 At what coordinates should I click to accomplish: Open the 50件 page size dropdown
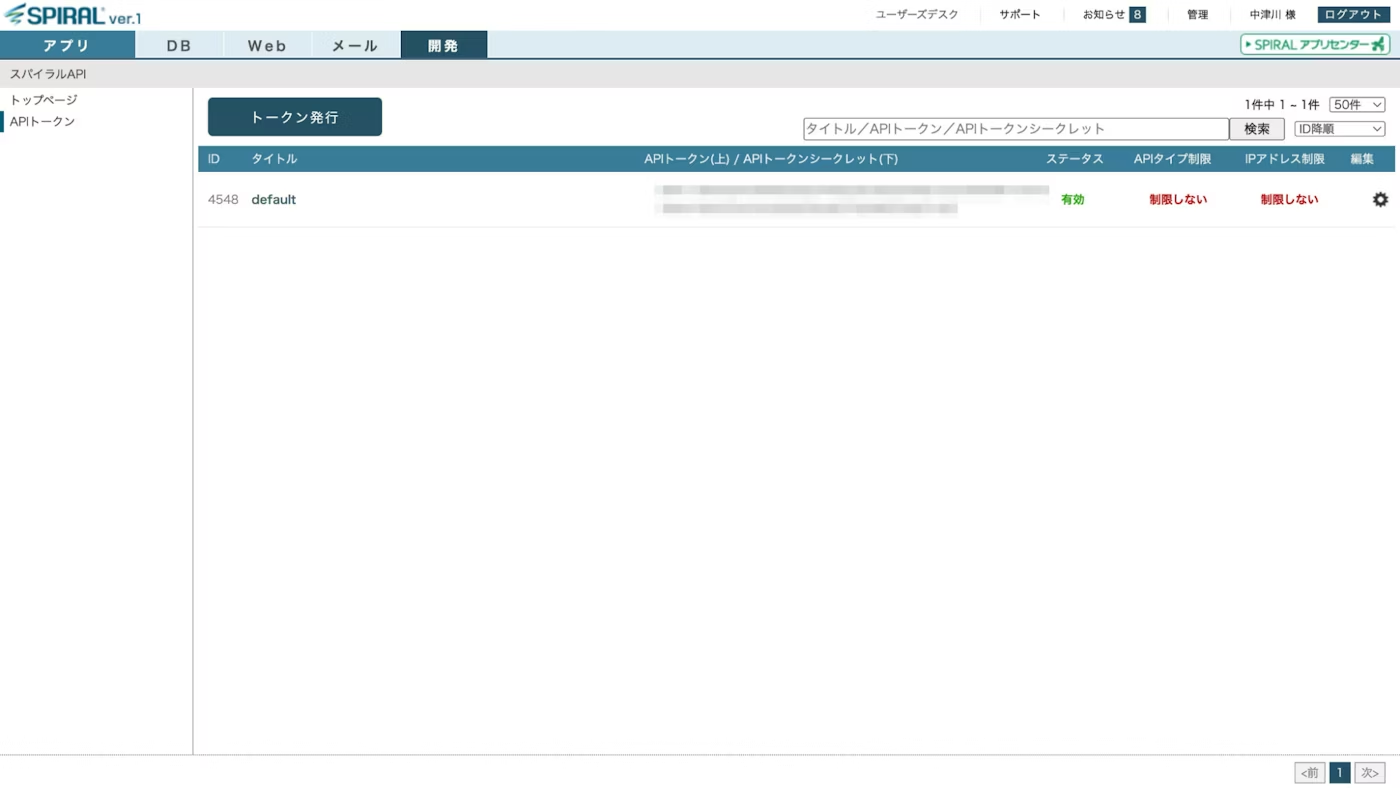[x=1356, y=103]
